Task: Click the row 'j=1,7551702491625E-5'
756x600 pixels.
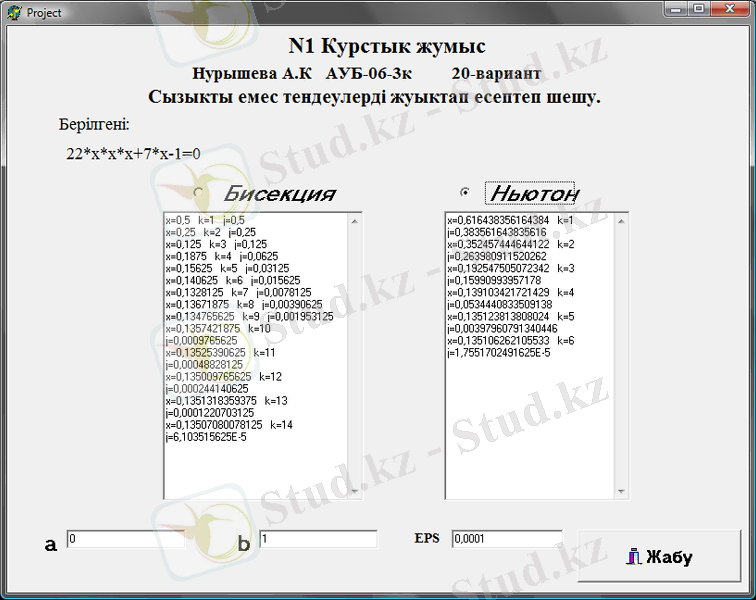Action: (499, 353)
